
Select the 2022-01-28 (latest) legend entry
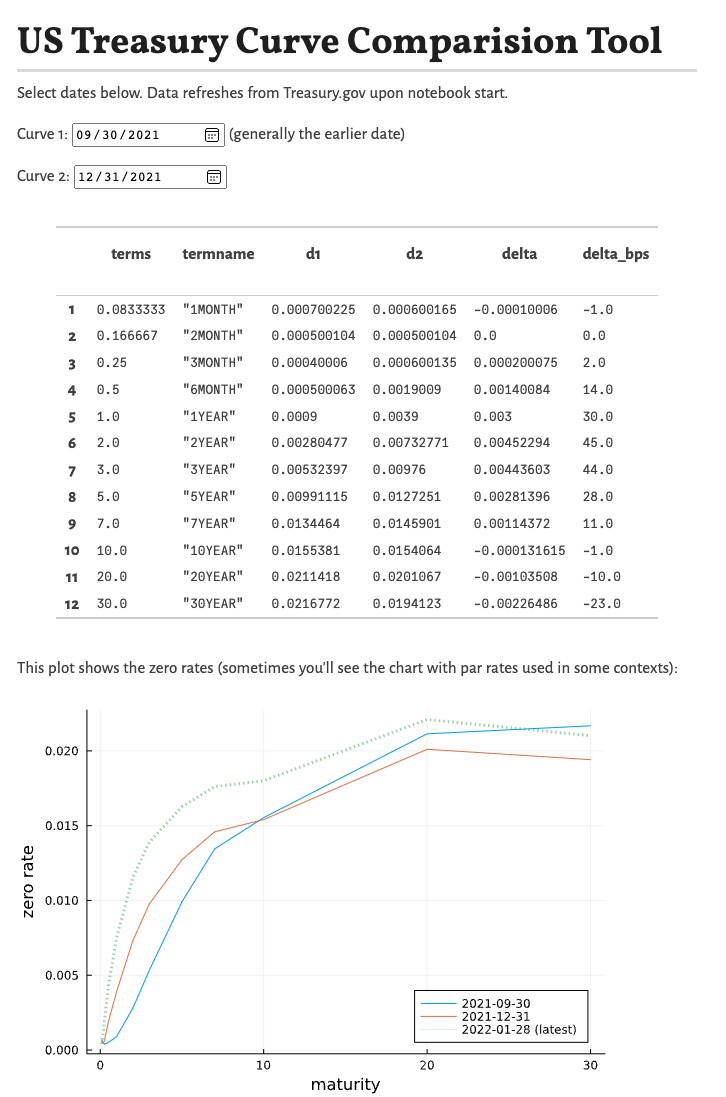coord(518,1029)
